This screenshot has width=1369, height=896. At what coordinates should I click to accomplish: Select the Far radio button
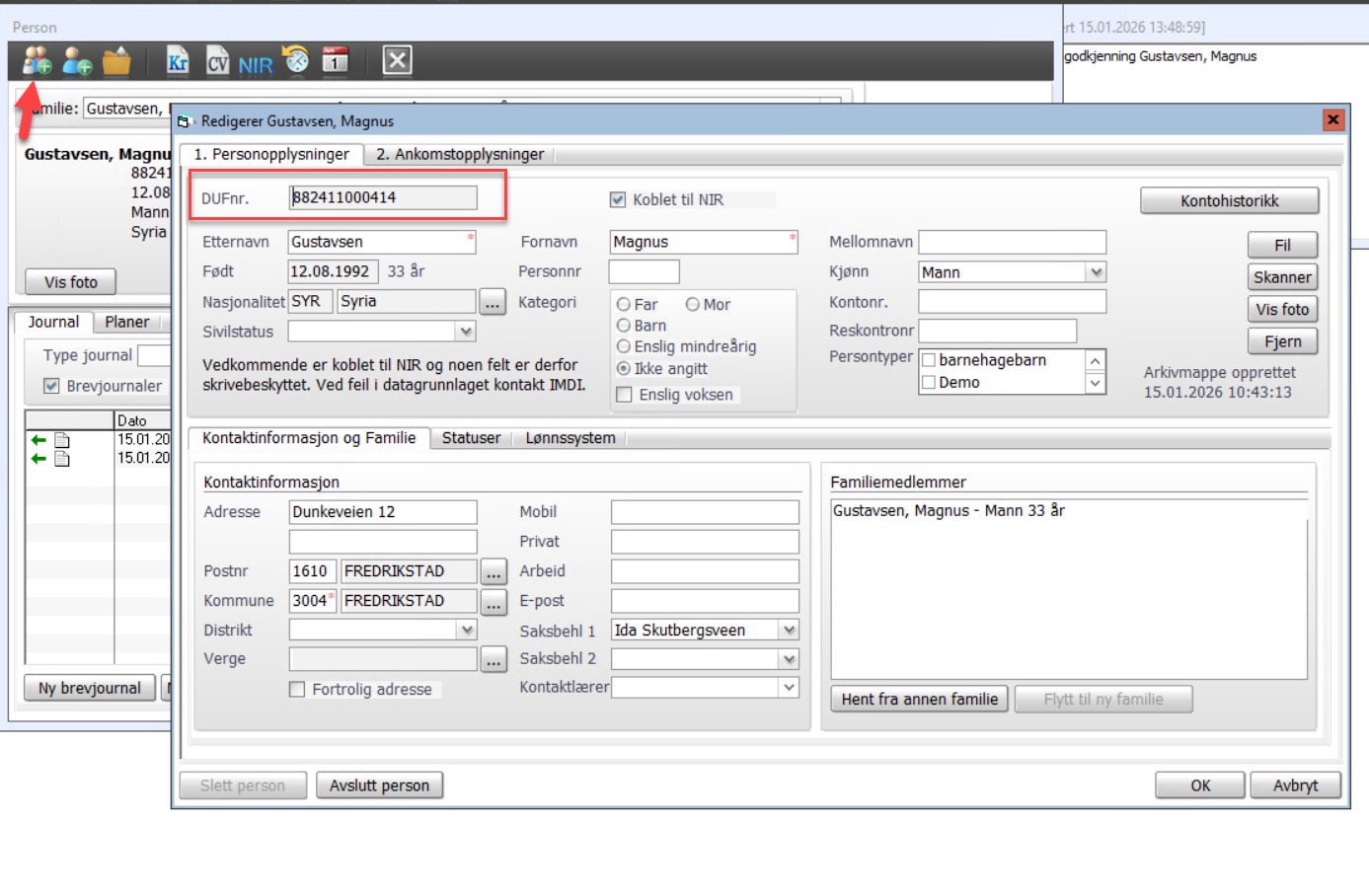tap(624, 305)
